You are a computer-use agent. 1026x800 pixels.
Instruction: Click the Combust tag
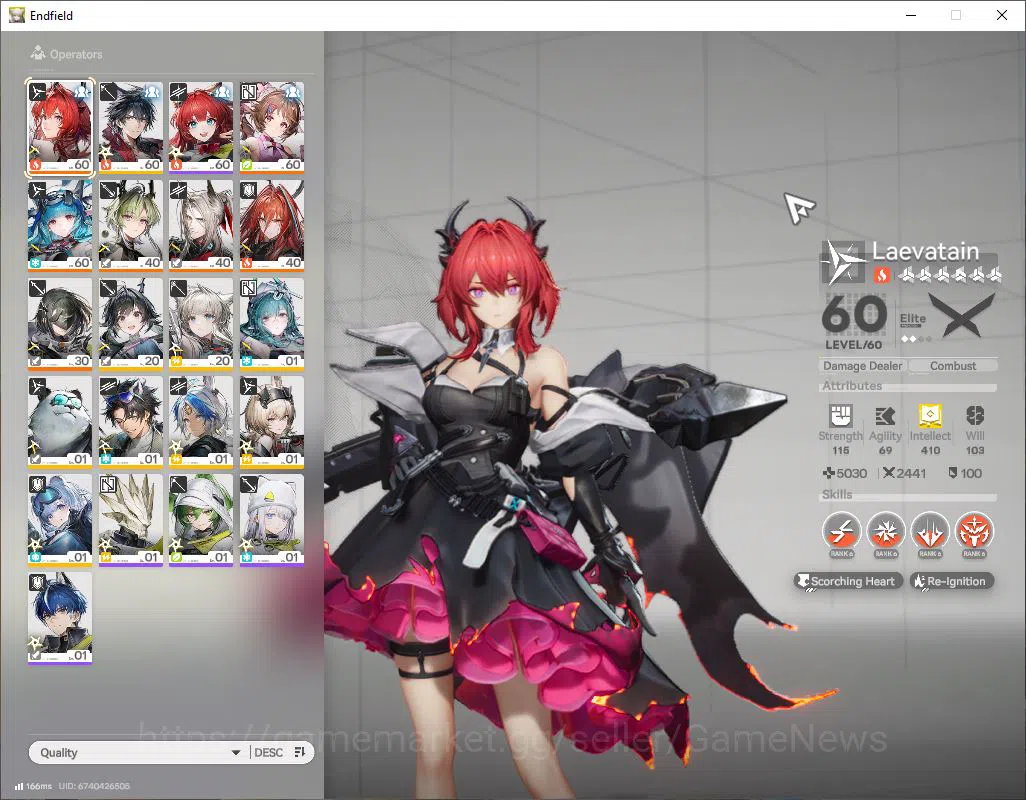(953, 366)
